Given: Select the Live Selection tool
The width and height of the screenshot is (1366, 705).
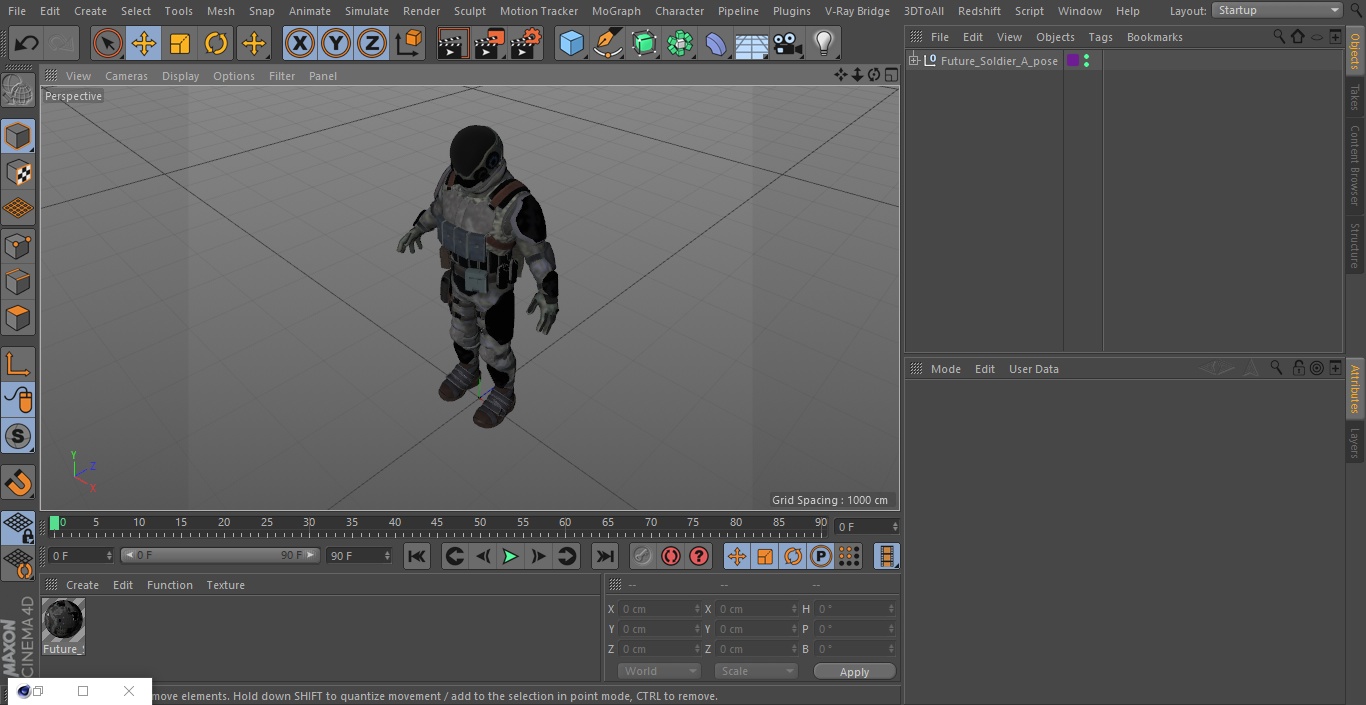Looking at the screenshot, I should [x=107, y=43].
